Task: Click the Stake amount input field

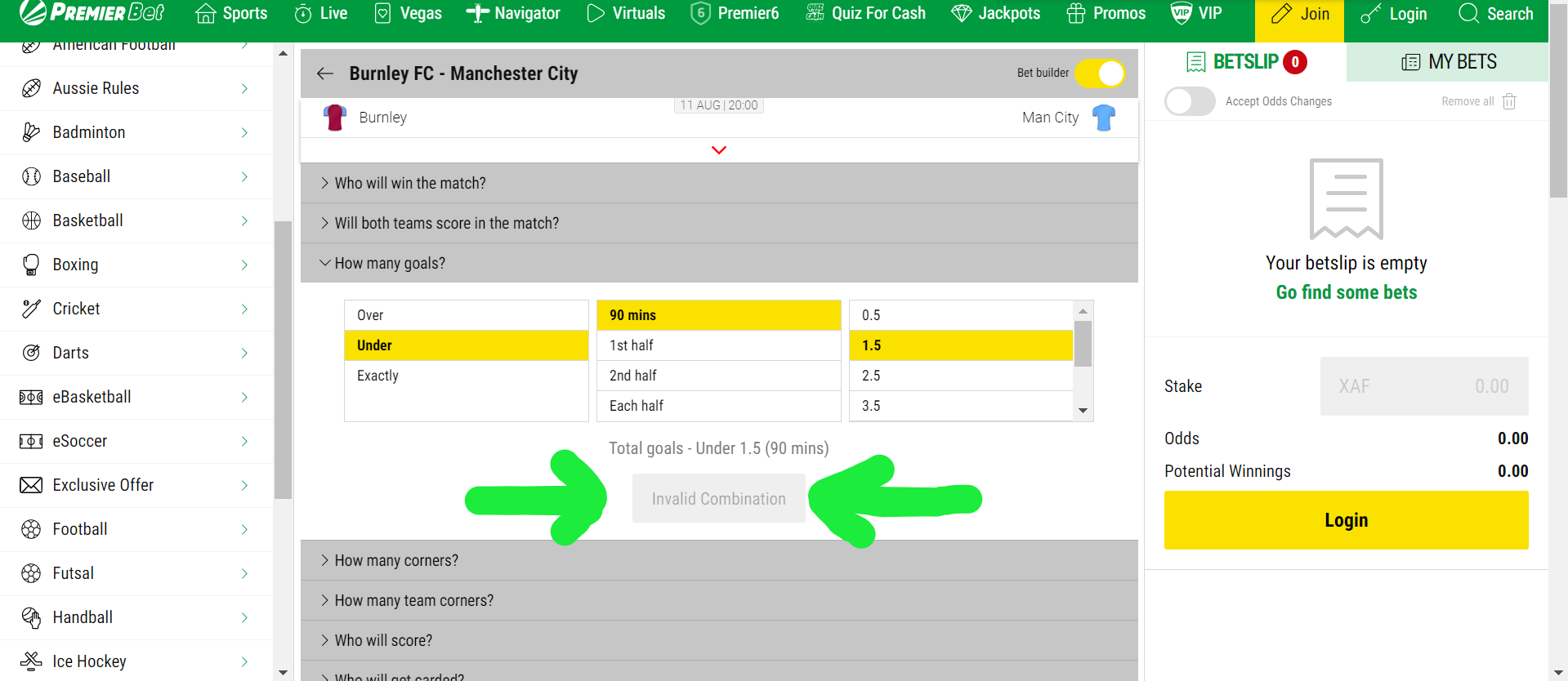Action: coord(1423,386)
